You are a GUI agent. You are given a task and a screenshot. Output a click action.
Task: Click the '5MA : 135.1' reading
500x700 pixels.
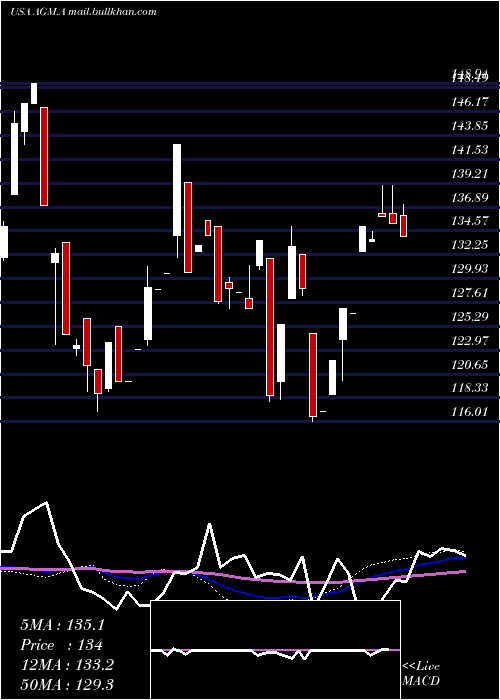tap(62, 625)
